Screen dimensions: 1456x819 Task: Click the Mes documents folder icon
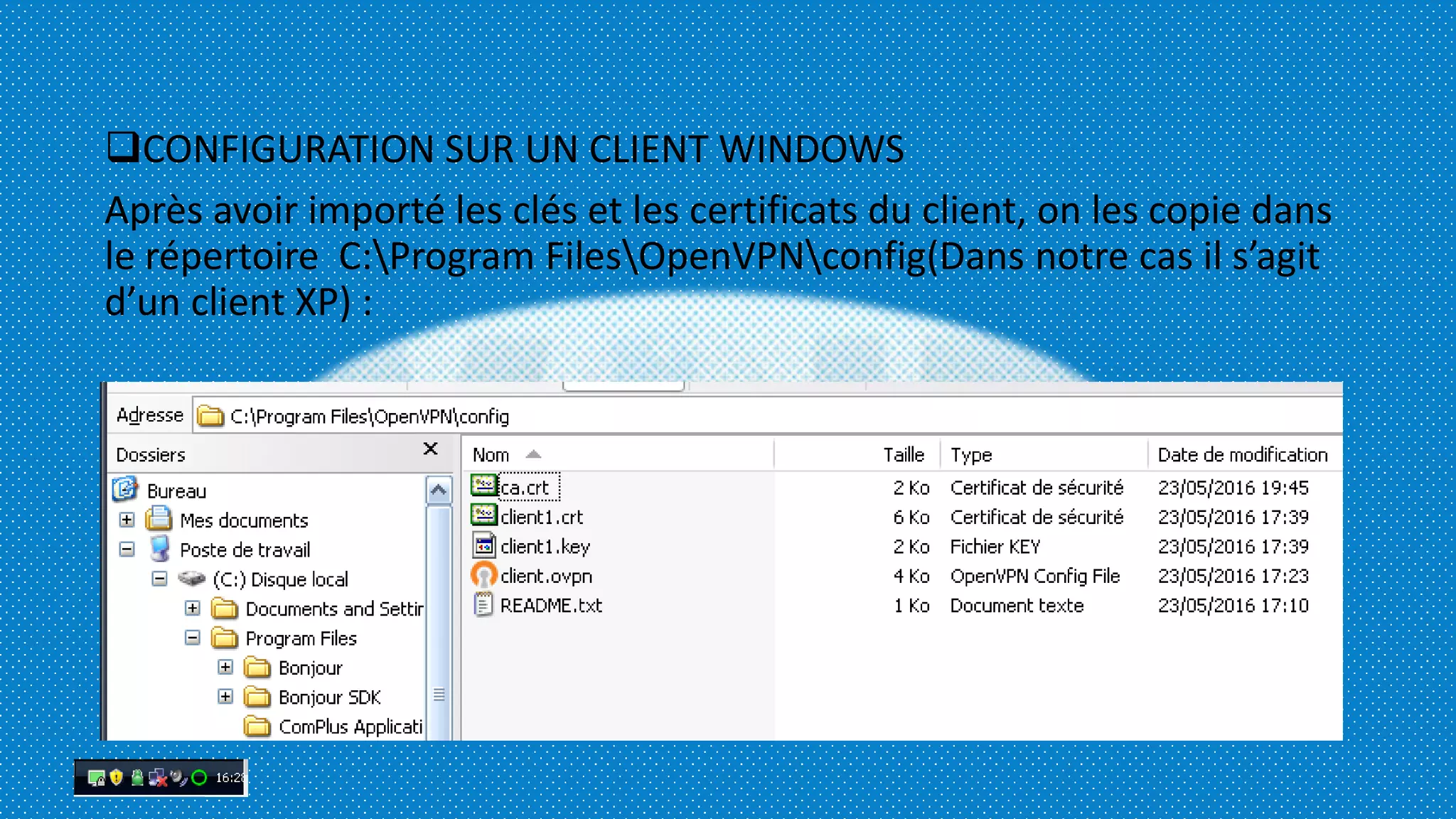pyautogui.click(x=159, y=519)
